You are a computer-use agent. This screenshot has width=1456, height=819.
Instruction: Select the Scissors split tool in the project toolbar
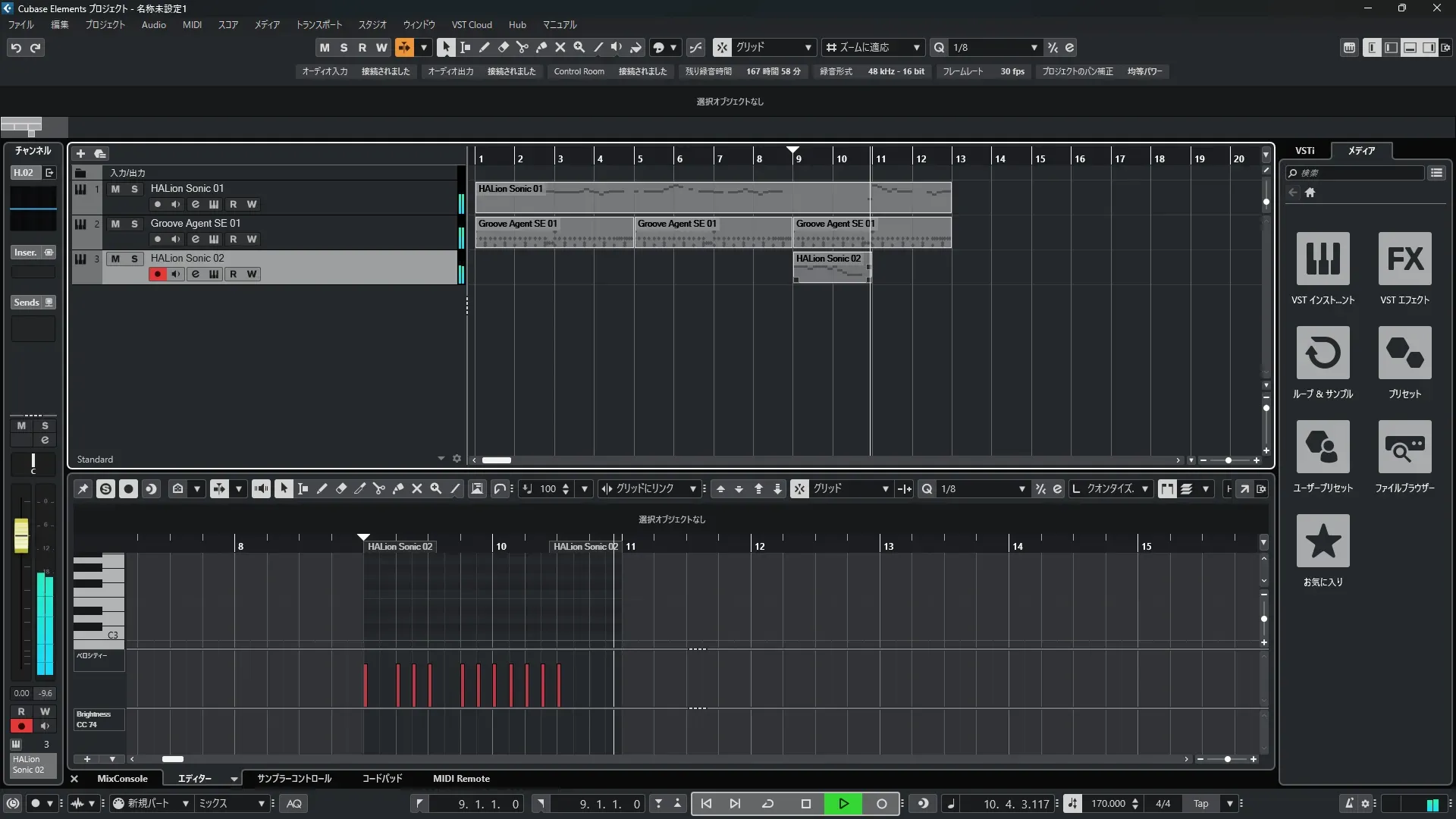point(522,47)
